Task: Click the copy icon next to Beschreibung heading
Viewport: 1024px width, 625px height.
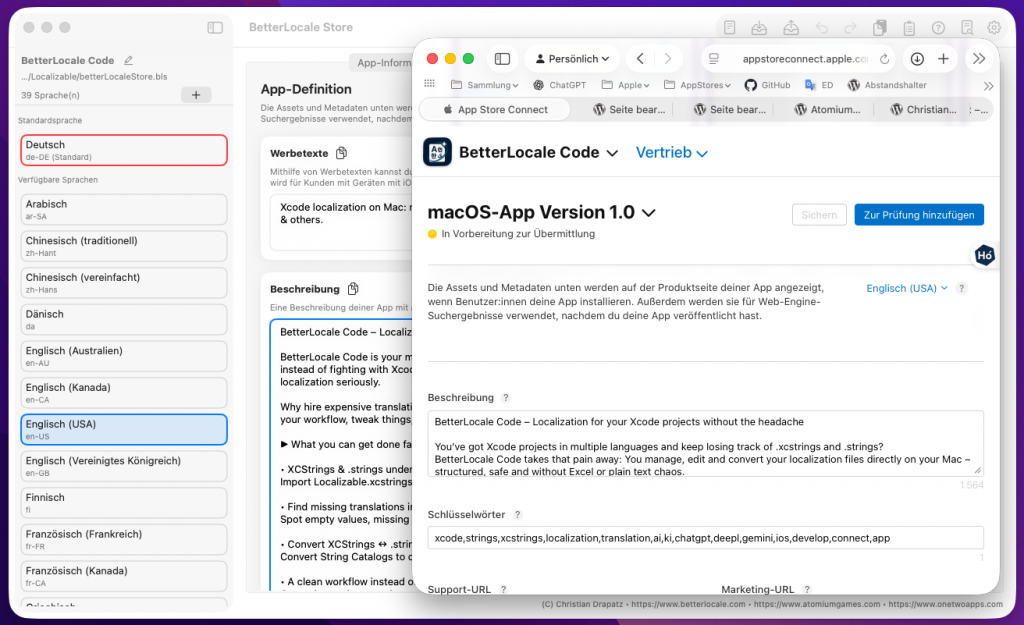Action: pos(353,289)
